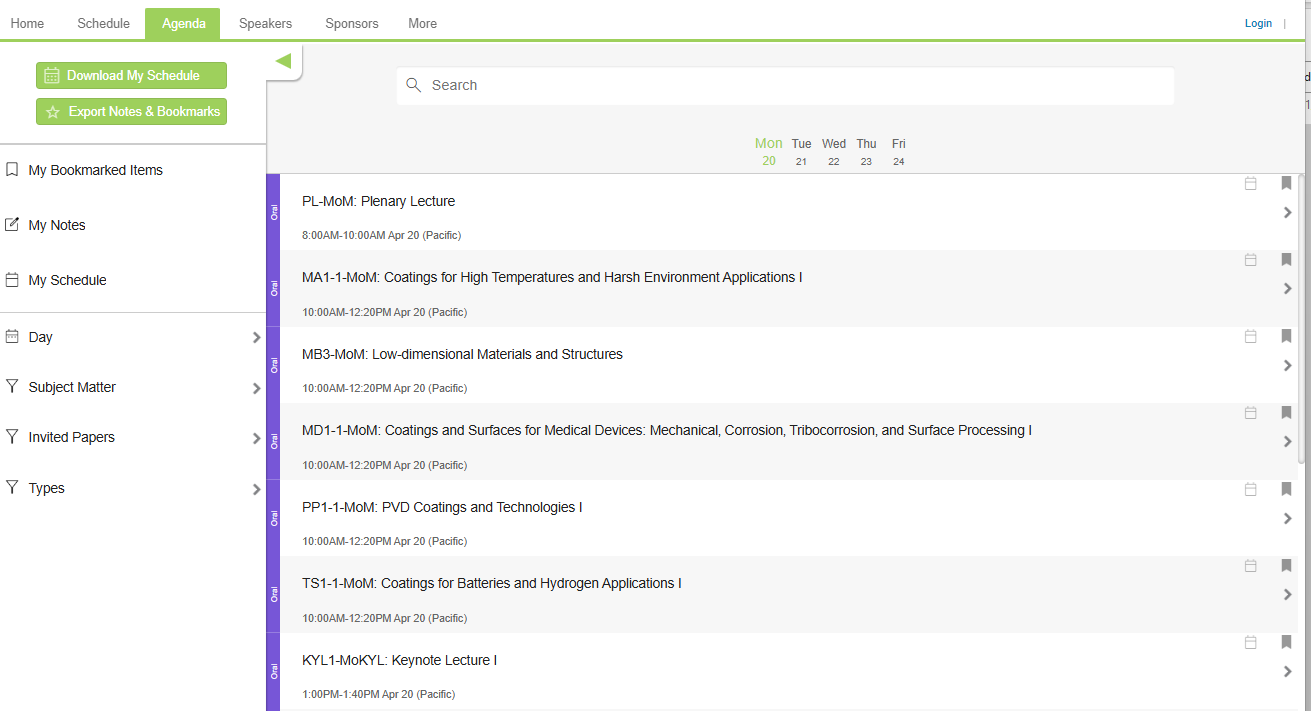The image size is (1311, 711).
Task: Switch to the Speakers tab
Action: (x=265, y=23)
